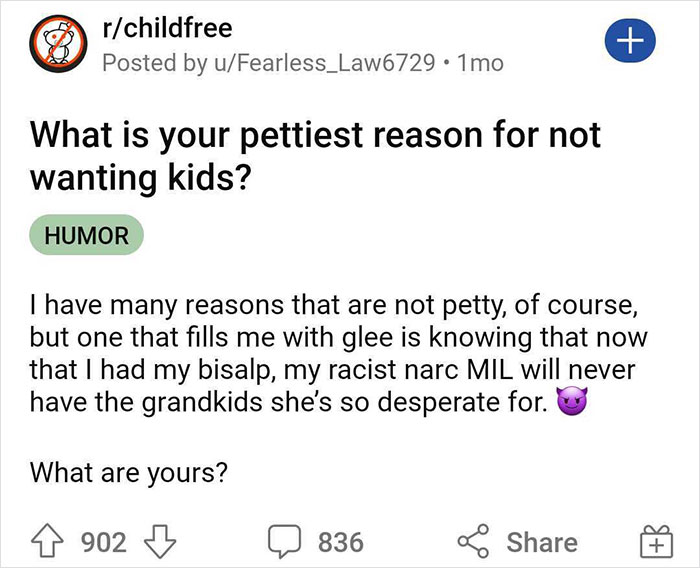Downvote the post with down arrow

(x=159, y=542)
